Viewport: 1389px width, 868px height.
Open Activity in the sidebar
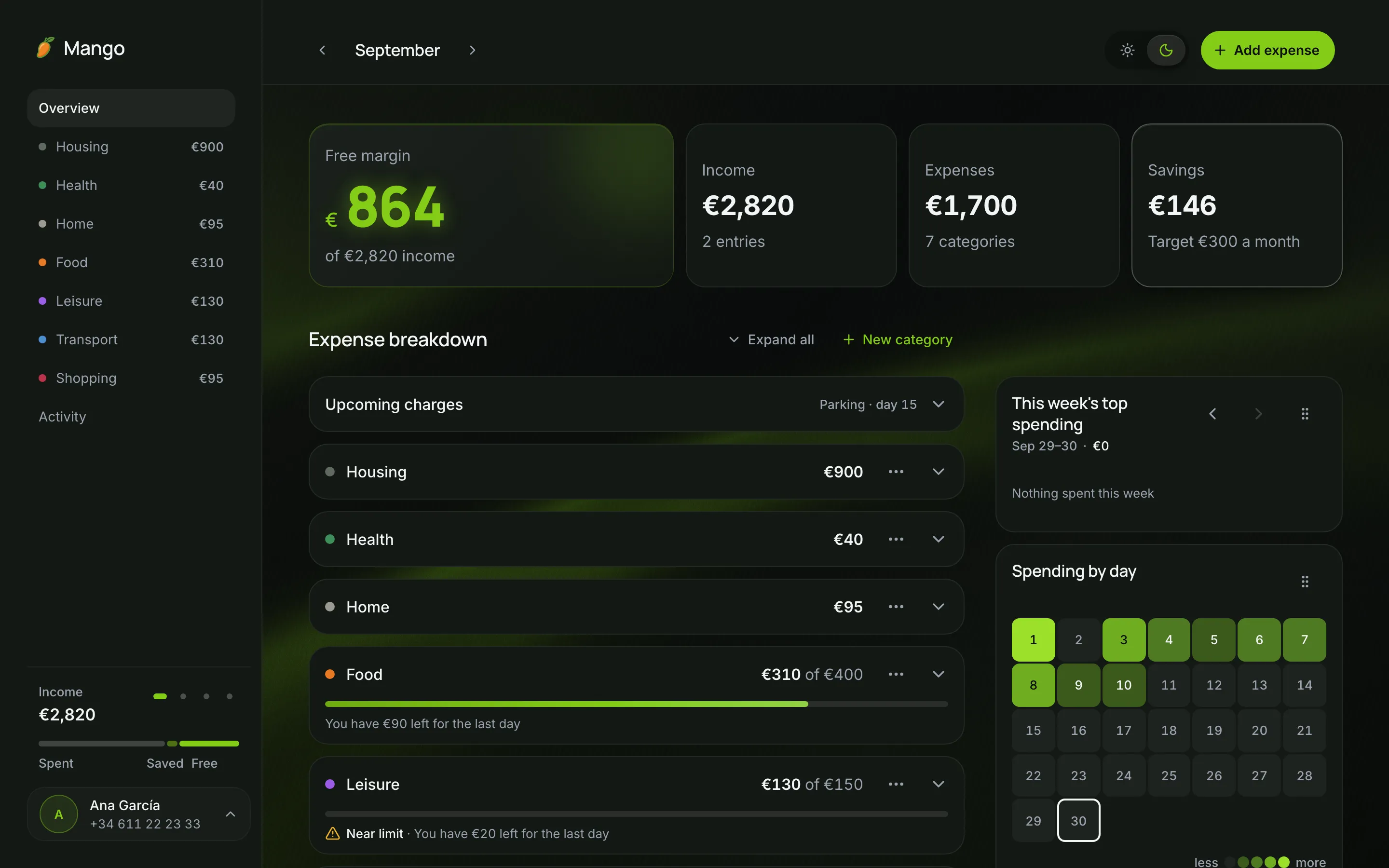pos(131,417)
